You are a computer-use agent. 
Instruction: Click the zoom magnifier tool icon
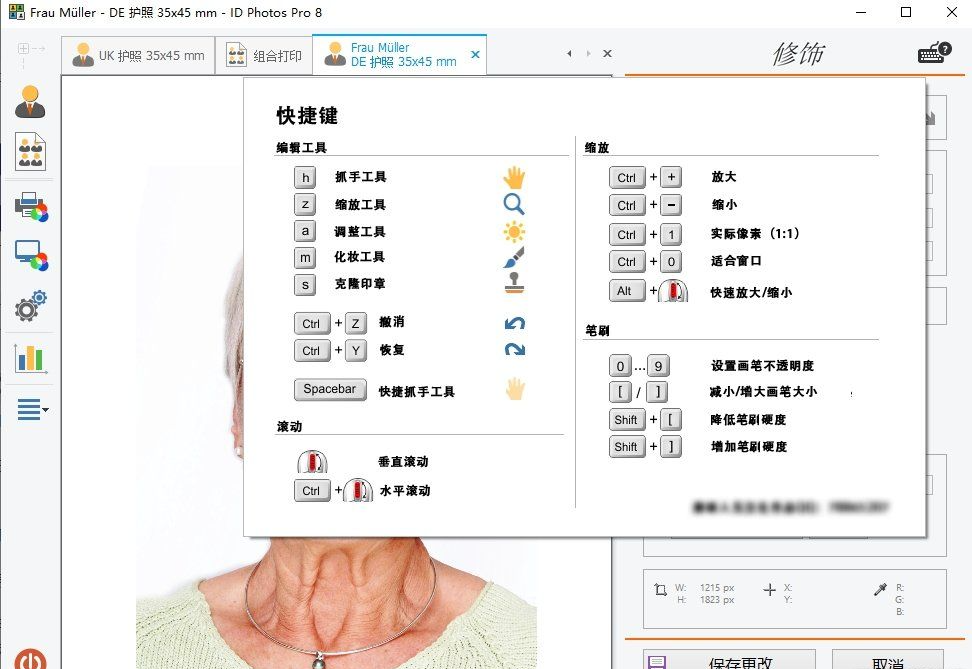click(x=514, y=204)
